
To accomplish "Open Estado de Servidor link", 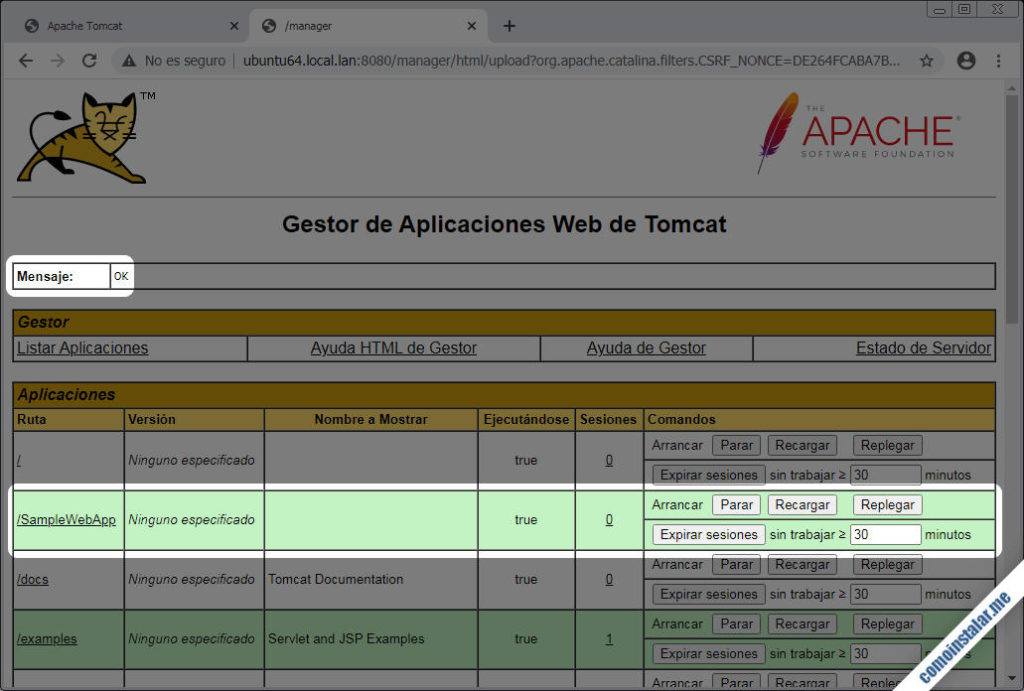I will click(923, 348).
